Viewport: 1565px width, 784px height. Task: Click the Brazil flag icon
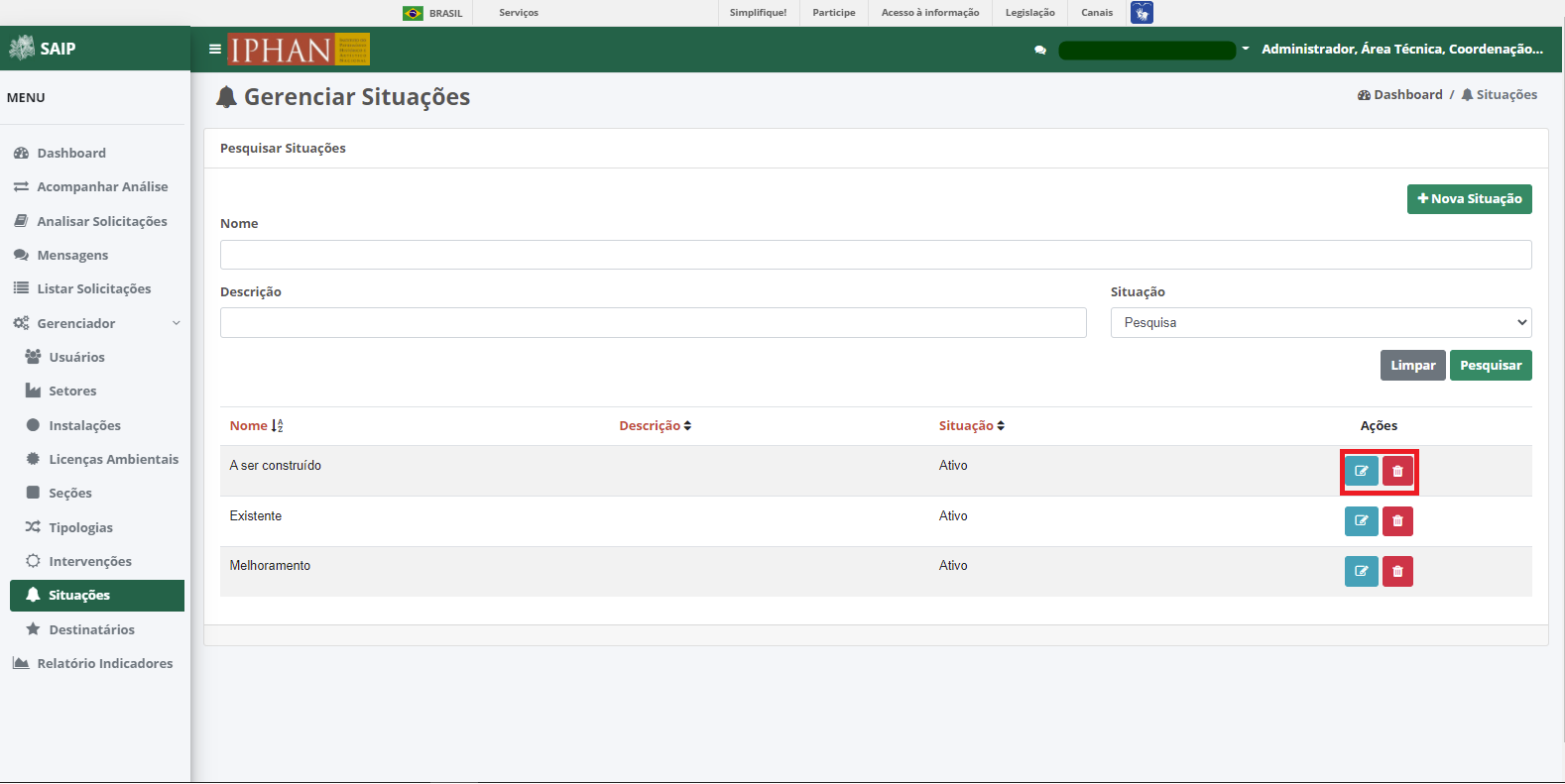click(413, 13)
